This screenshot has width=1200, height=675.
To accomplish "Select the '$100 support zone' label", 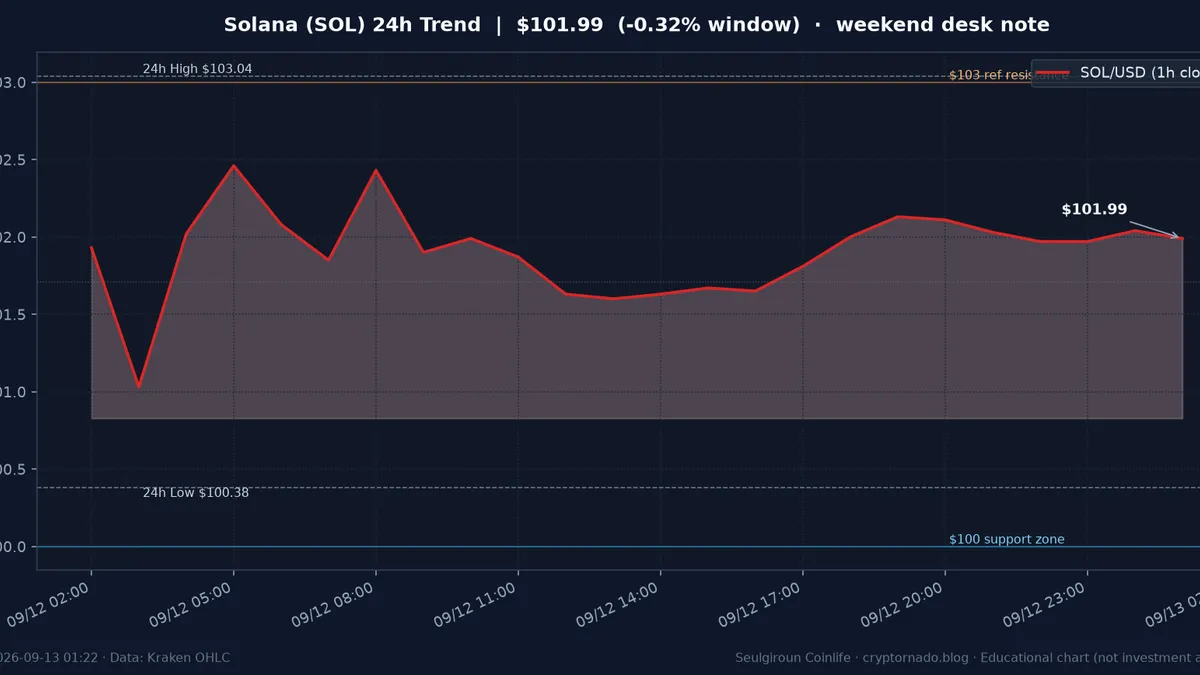I will 1007,540.
